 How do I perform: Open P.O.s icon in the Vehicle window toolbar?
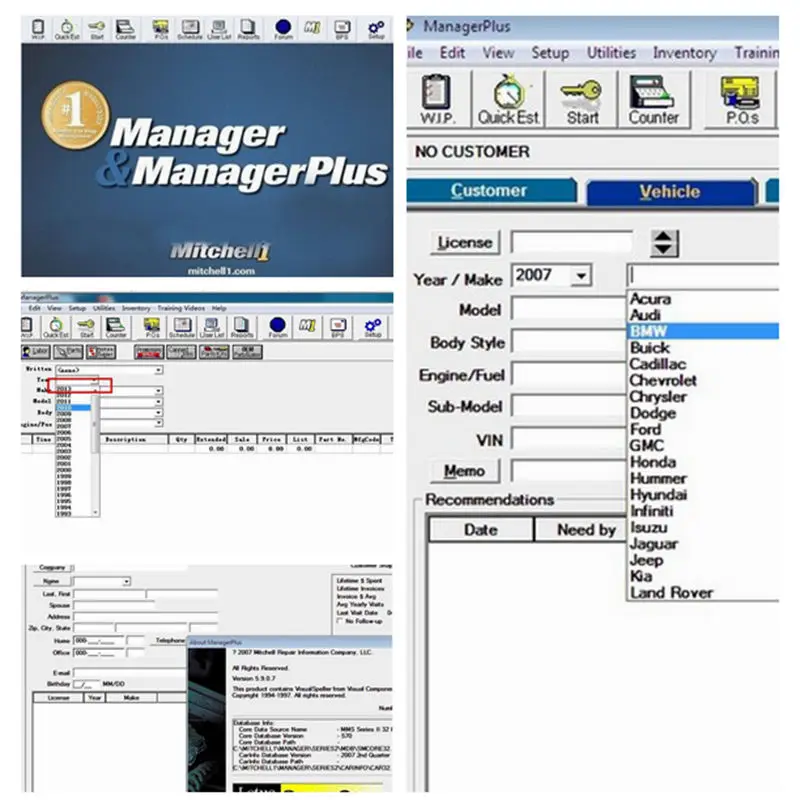click(741, 100)
